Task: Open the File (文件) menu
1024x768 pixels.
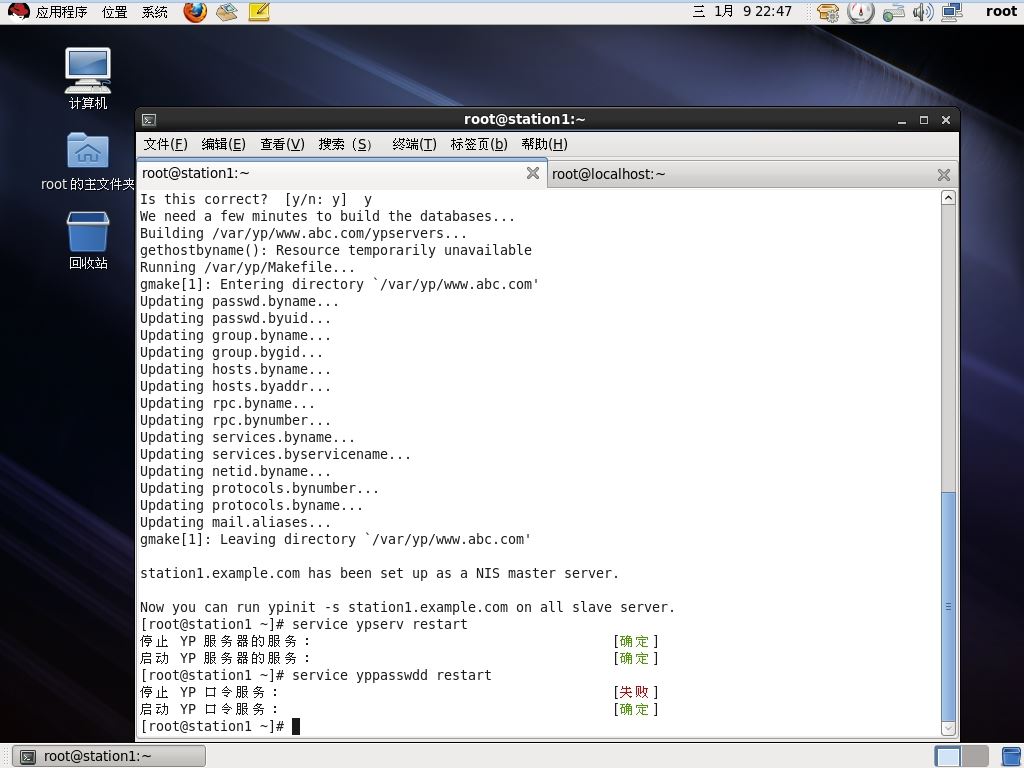Action: 165,144
